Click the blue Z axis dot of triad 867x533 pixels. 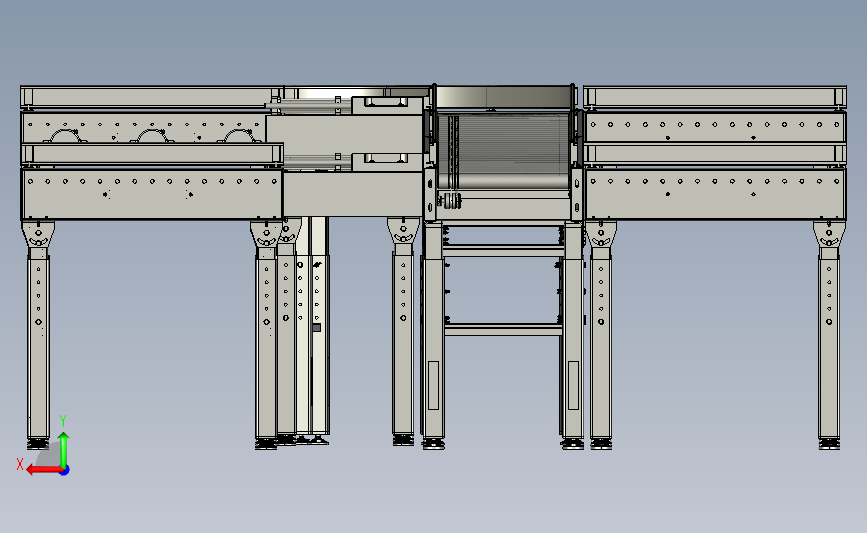64,470
